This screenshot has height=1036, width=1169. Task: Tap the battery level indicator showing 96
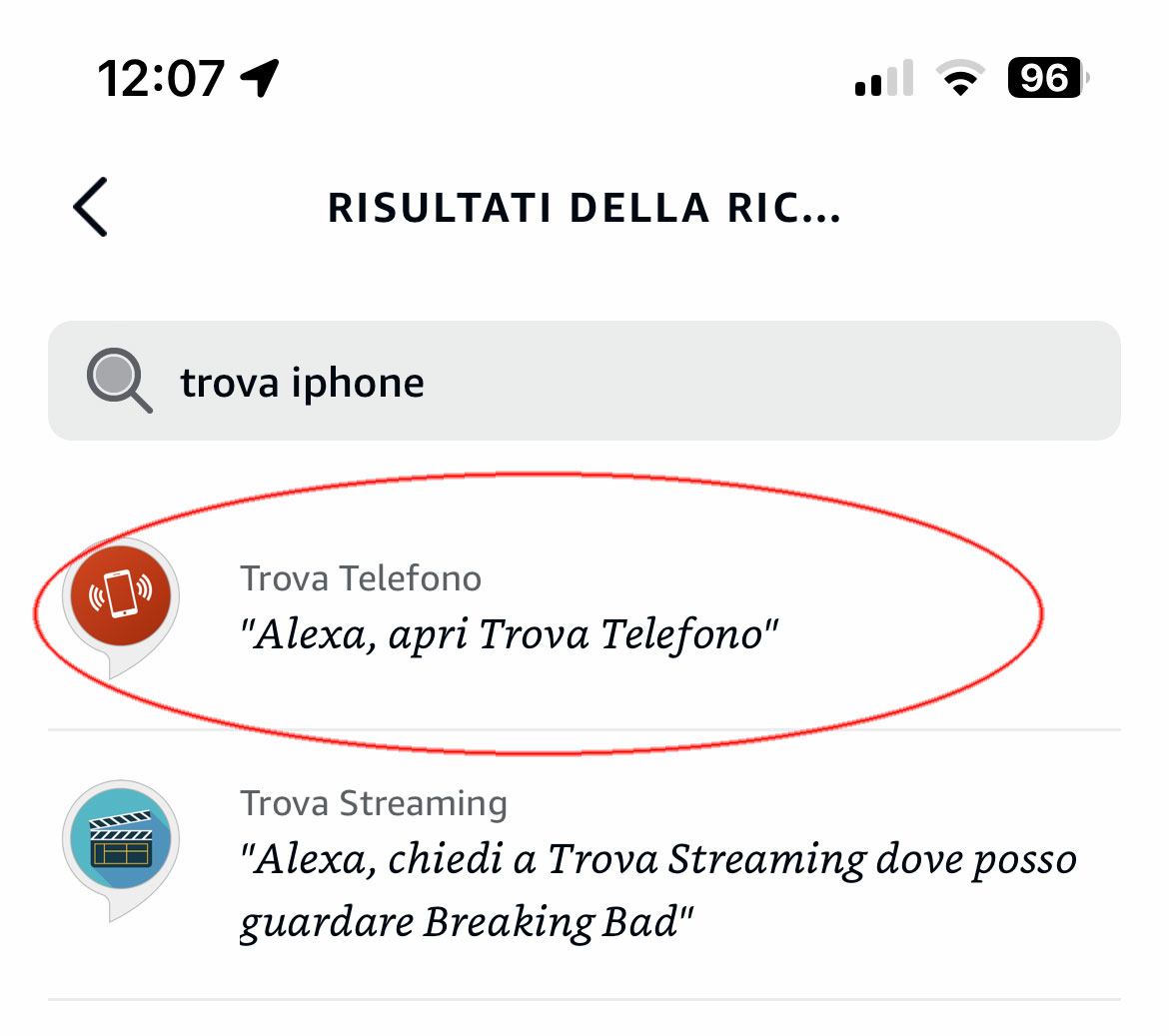pyautogui.click(x=1046, y=78)
